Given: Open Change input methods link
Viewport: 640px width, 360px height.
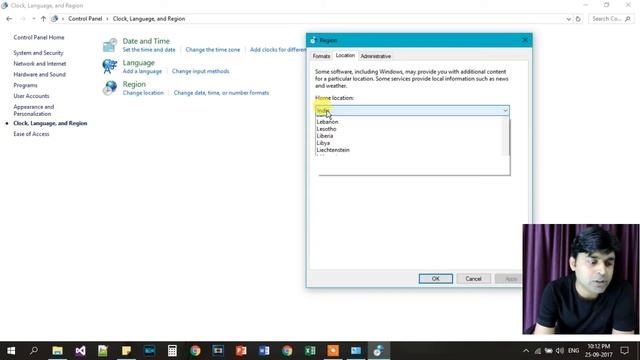Looking at the screenshot, I should [x=200, y=71].
